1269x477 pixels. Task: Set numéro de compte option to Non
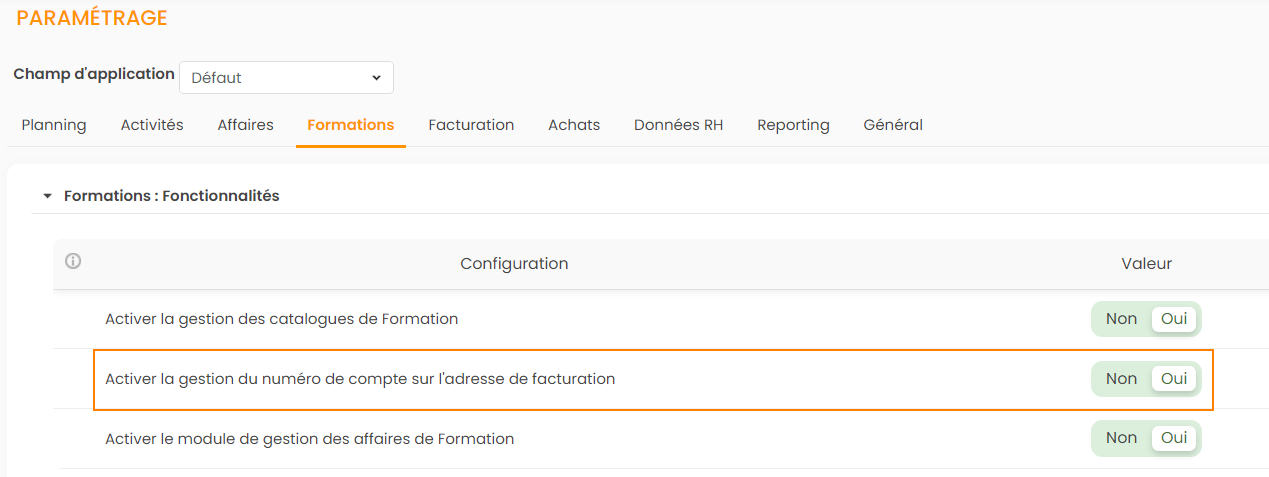coord(1121,379)
